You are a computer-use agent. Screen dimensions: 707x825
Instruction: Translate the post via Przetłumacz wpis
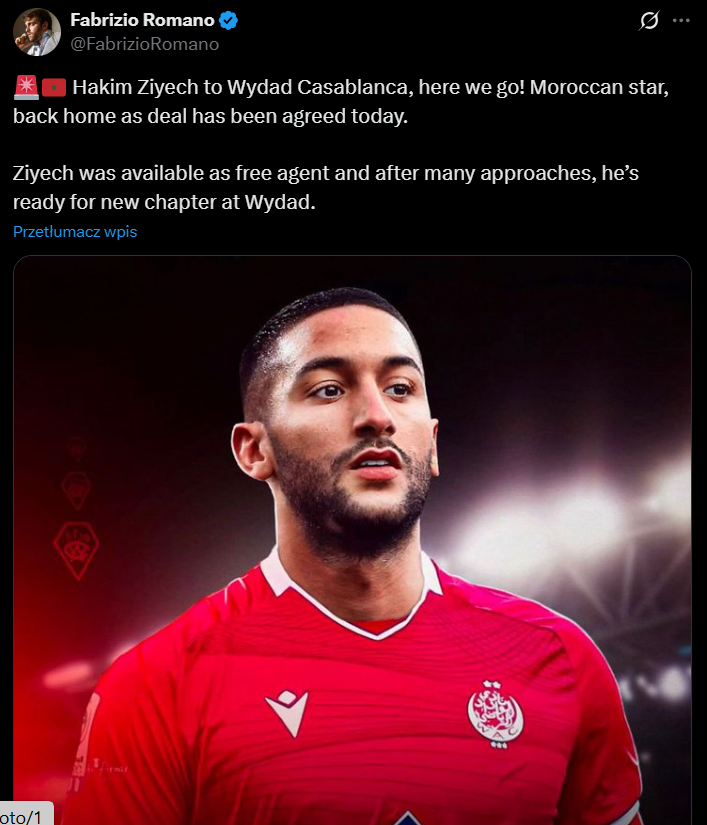tap(75, 232)
